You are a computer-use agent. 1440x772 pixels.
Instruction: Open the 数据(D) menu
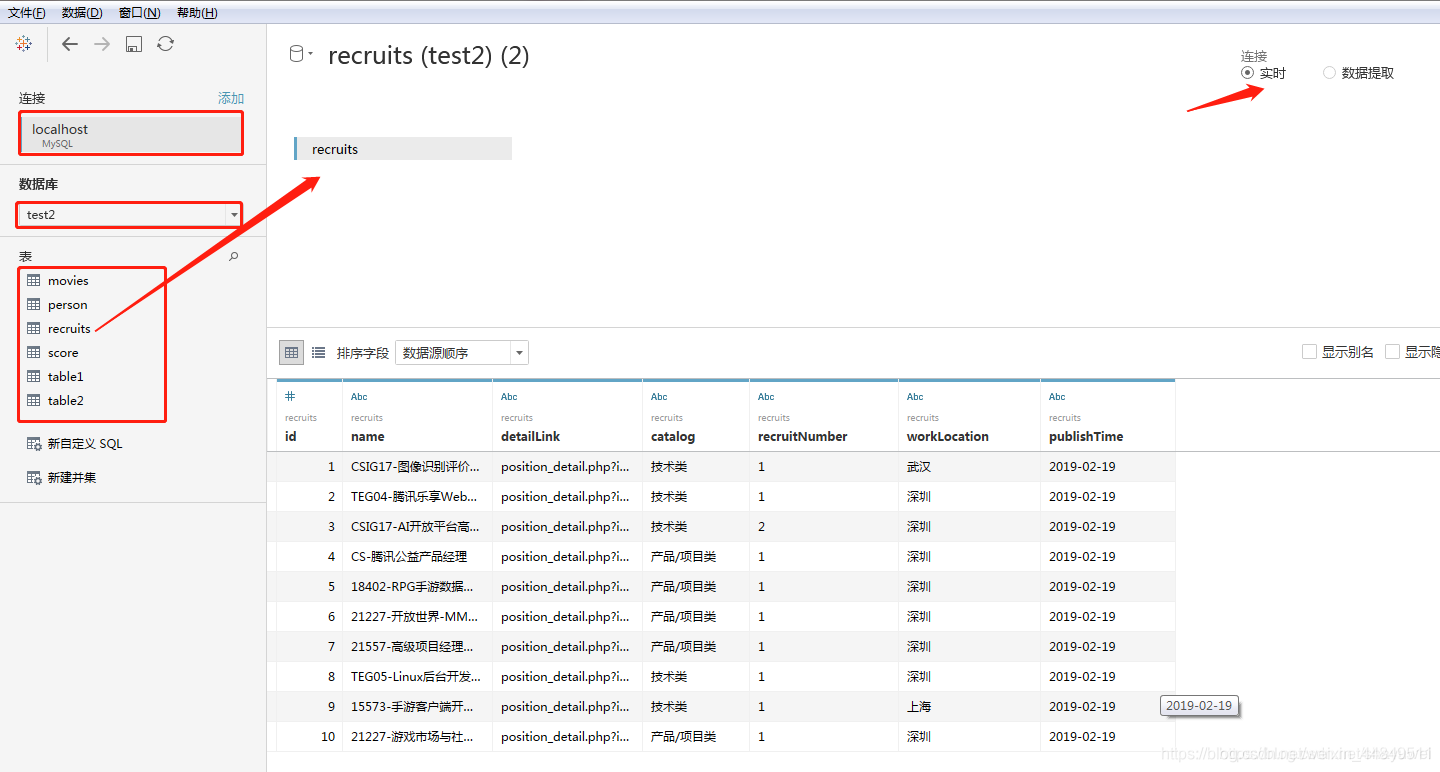tap(81, 13)
